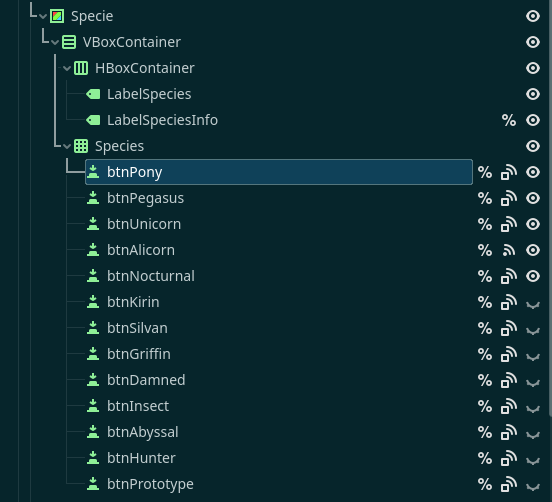Open signals icon on btnPrototype row
Image resolution: width=552 pixels, height=502 pixels.
pos(509,484)
